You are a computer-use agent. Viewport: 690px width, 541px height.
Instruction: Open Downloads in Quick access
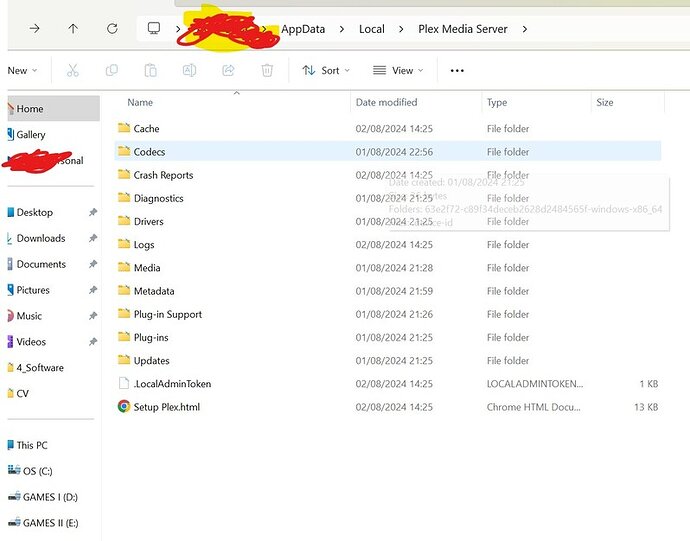point(41,238)
